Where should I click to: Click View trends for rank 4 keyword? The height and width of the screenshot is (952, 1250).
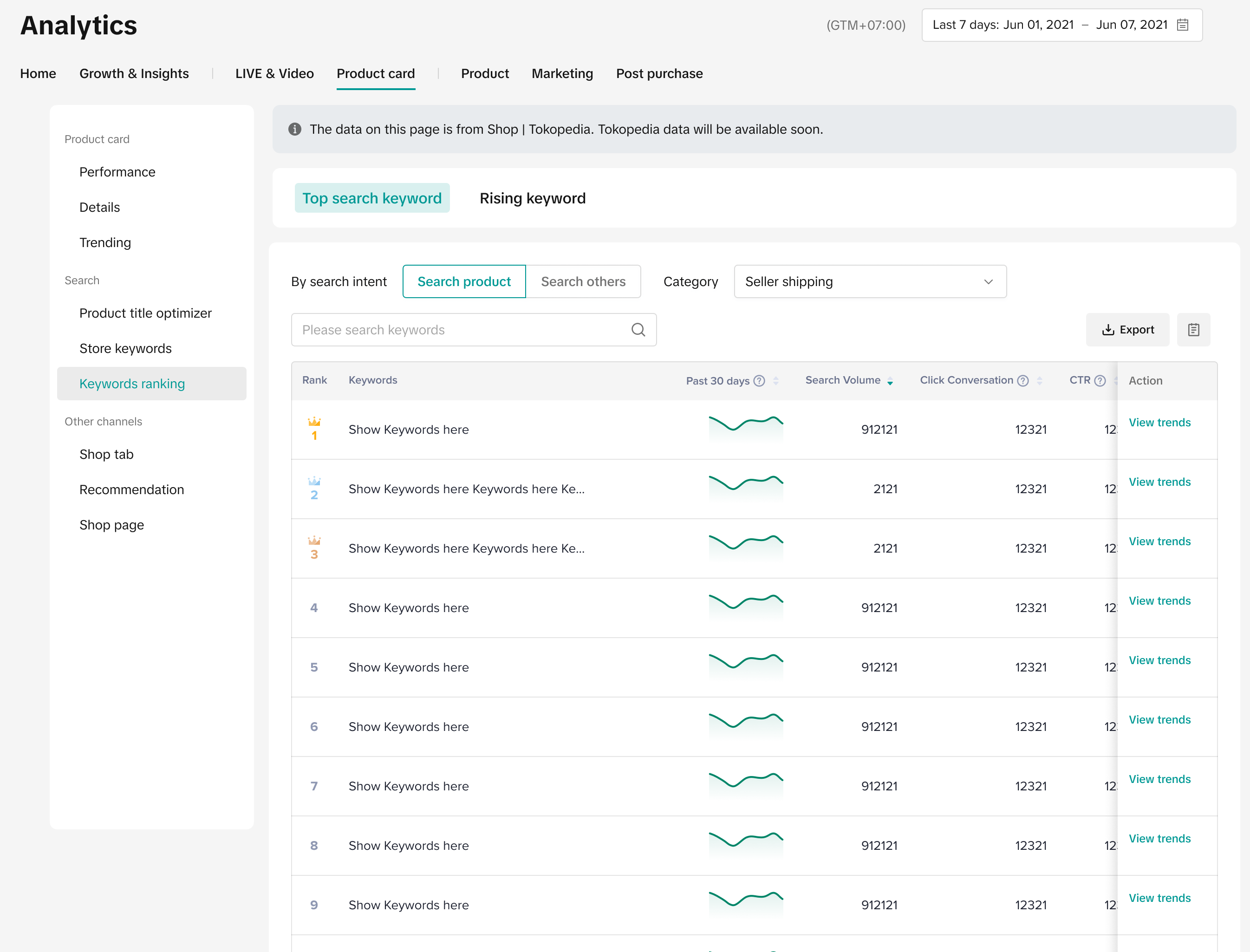coord(1159,600)
